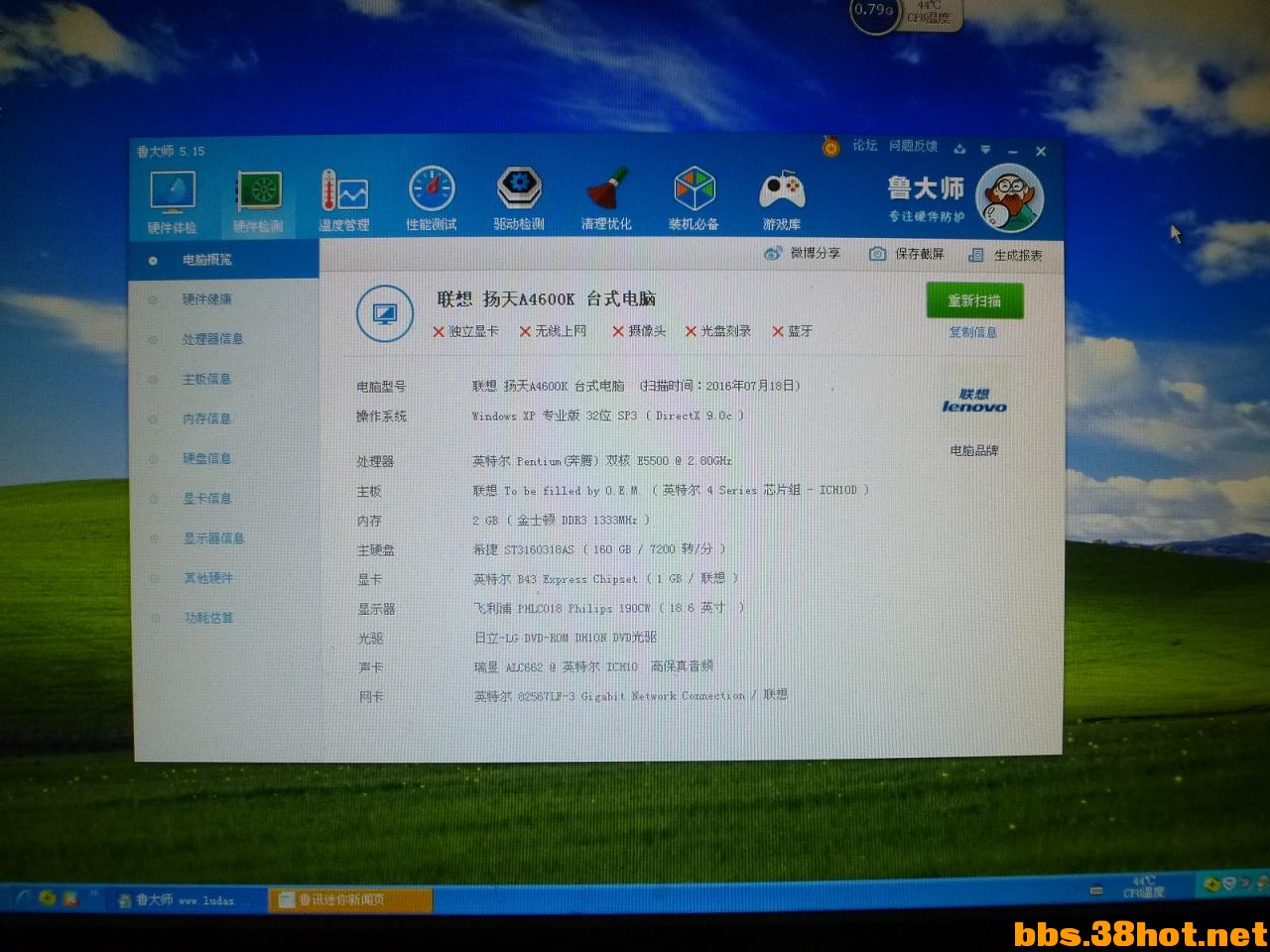Click the 鲁大师 mascot avatar
The width and height of the screenshot is (1270, 952).
(x=1009, y=197)
